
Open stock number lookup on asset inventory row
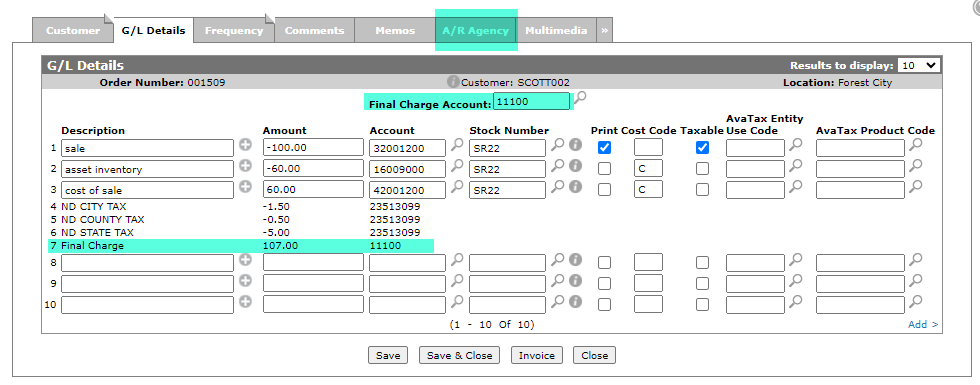coord(557,166)
